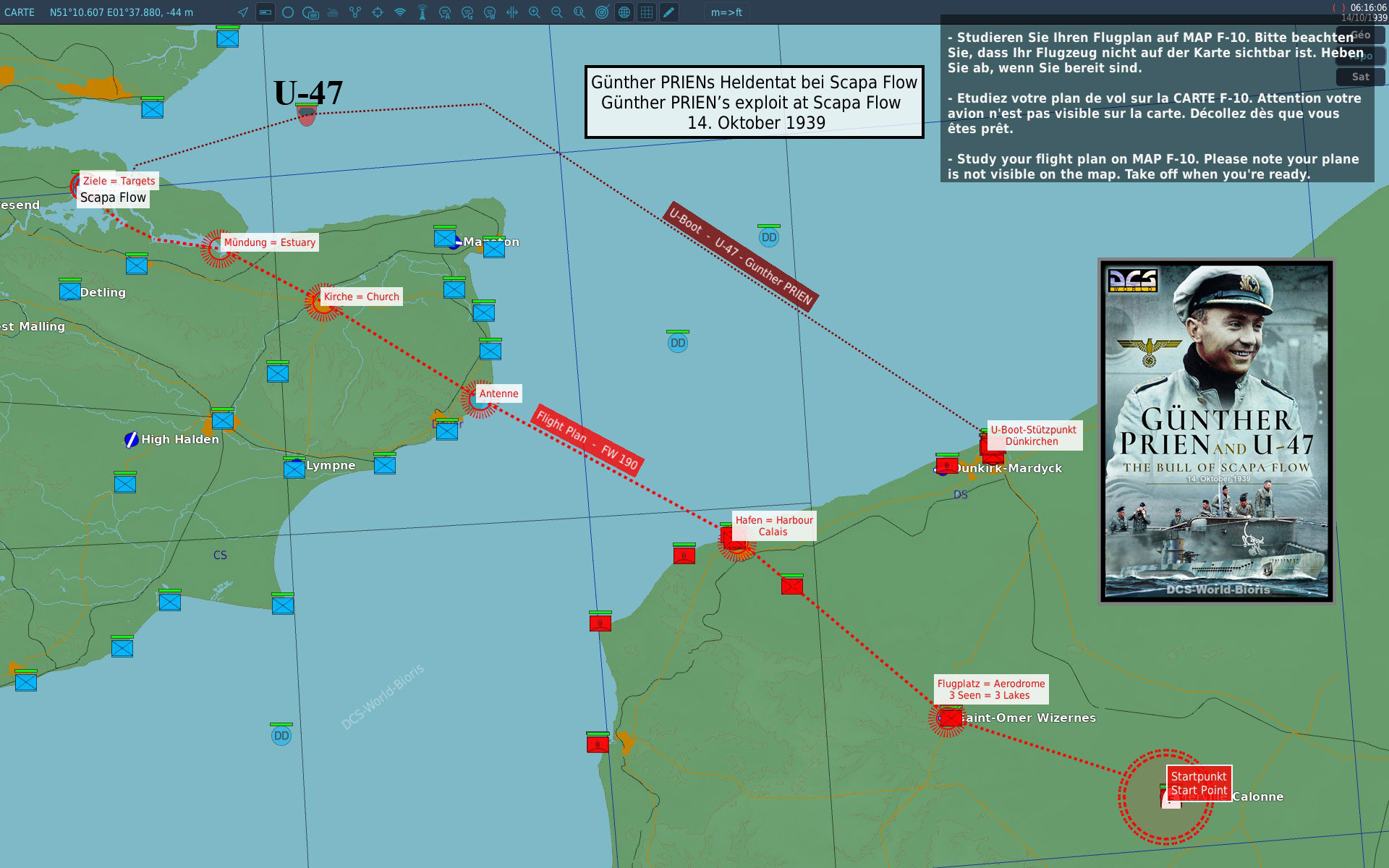Viewport: 1389px width, 868px height.
Task: Click the Startpunkt Start Point marker
Action: 1198,783
